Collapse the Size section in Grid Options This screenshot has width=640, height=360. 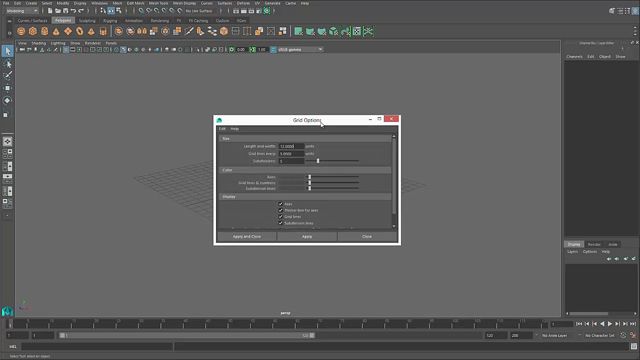click(305, 139)
